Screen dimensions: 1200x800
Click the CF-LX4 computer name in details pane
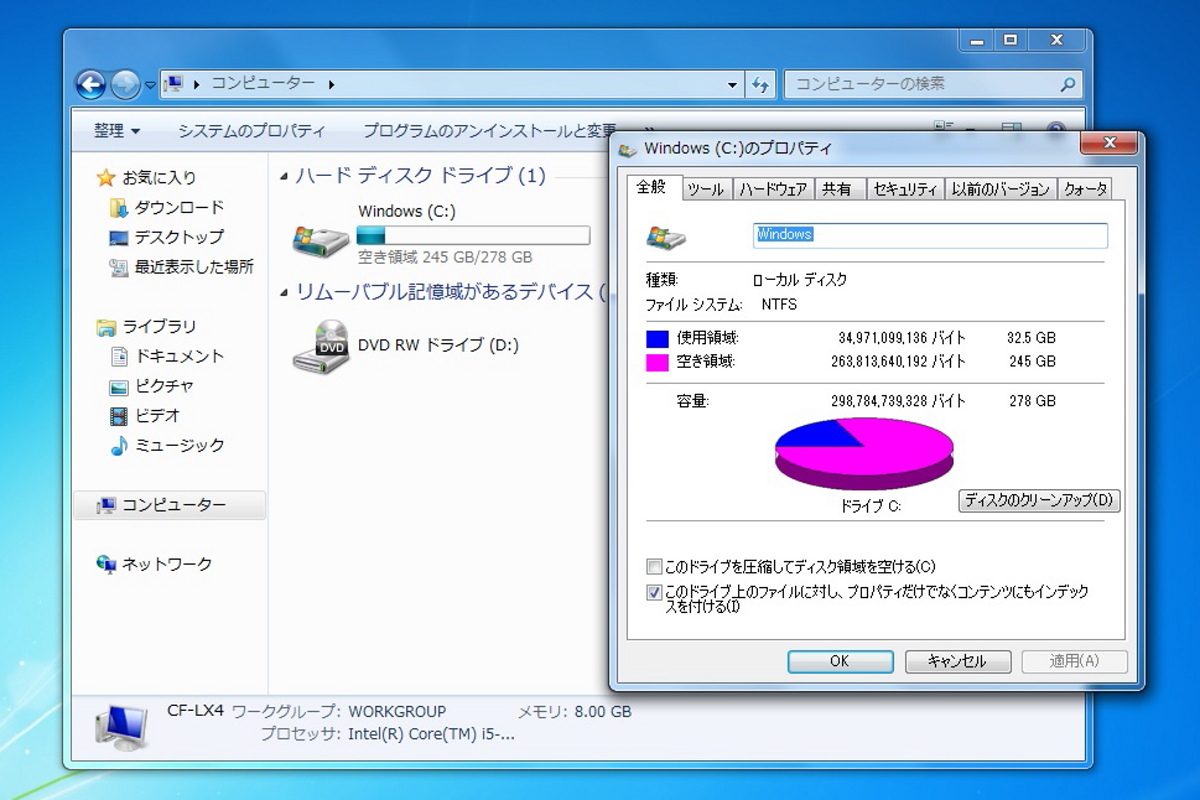pos(195,712)
